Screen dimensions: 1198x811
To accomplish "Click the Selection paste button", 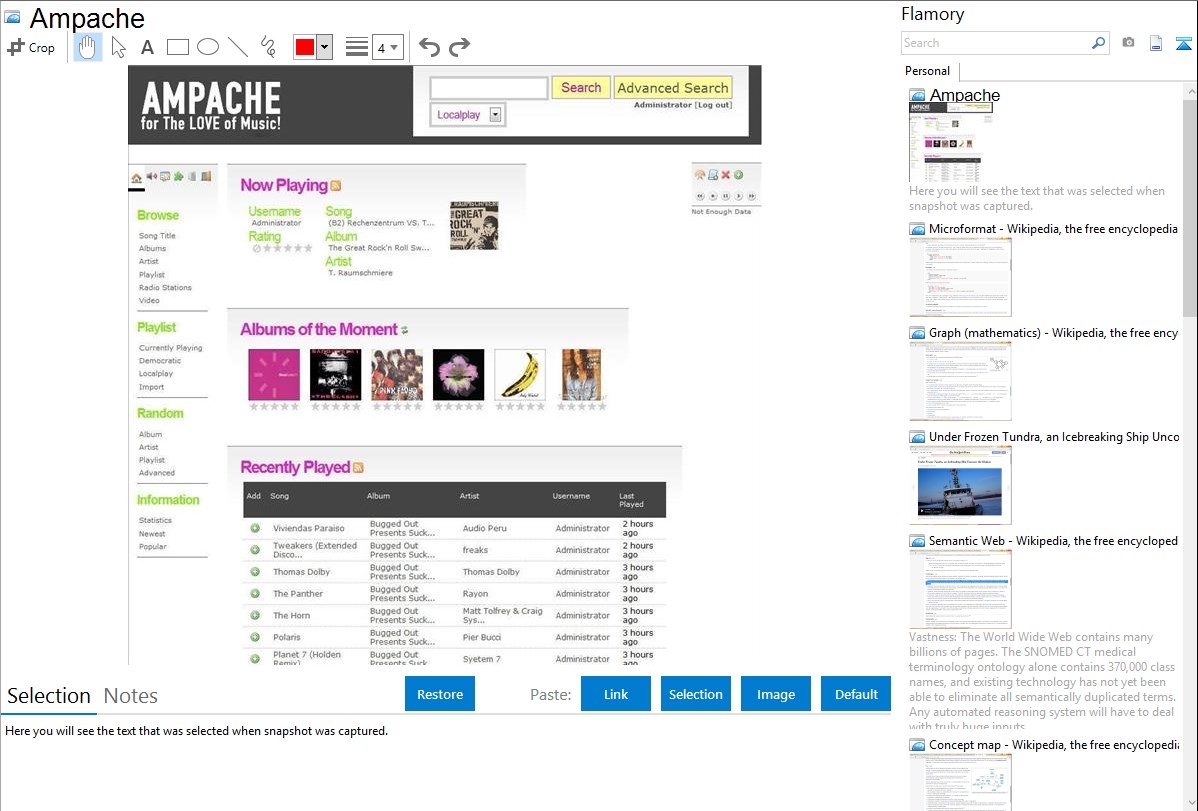I will 695,694.
